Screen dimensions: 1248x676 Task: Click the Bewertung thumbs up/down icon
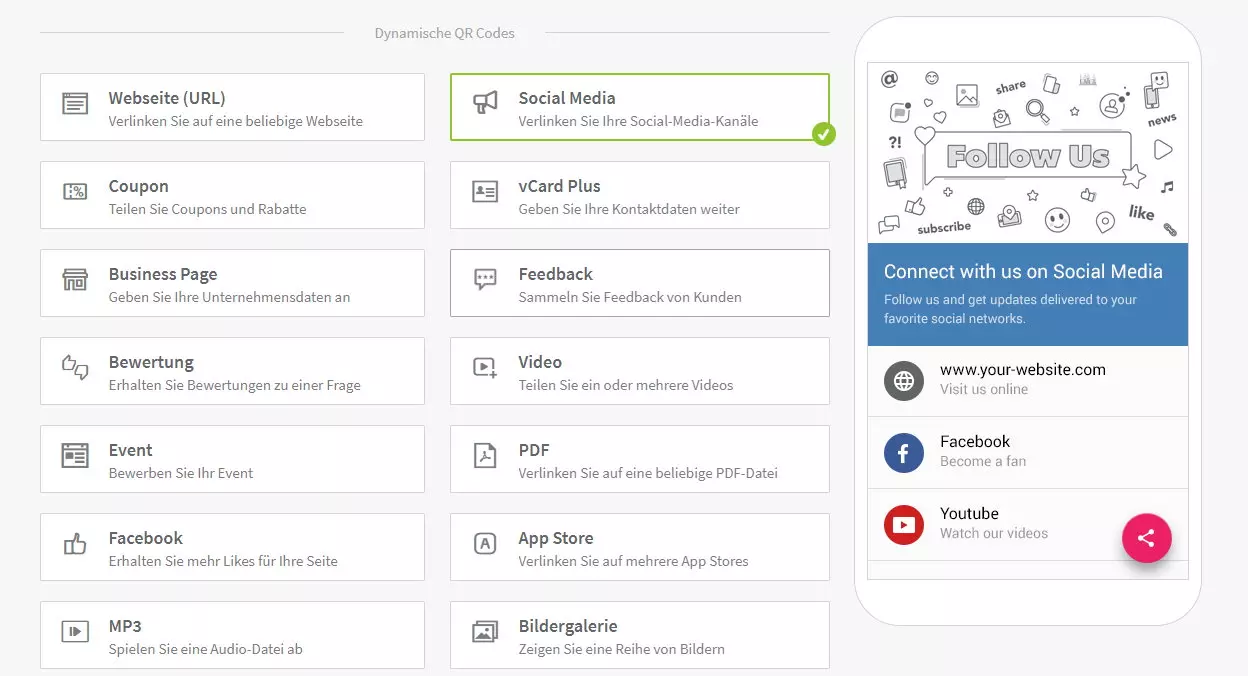pyautogui.click(x=75, y=367)
